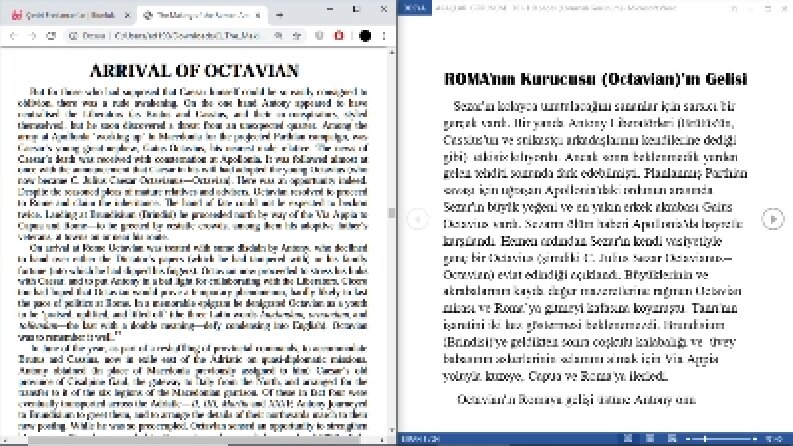The image size is (793, 446).
Task: Click the Chrome scrollbar down arrow
Action: (391, 430)
